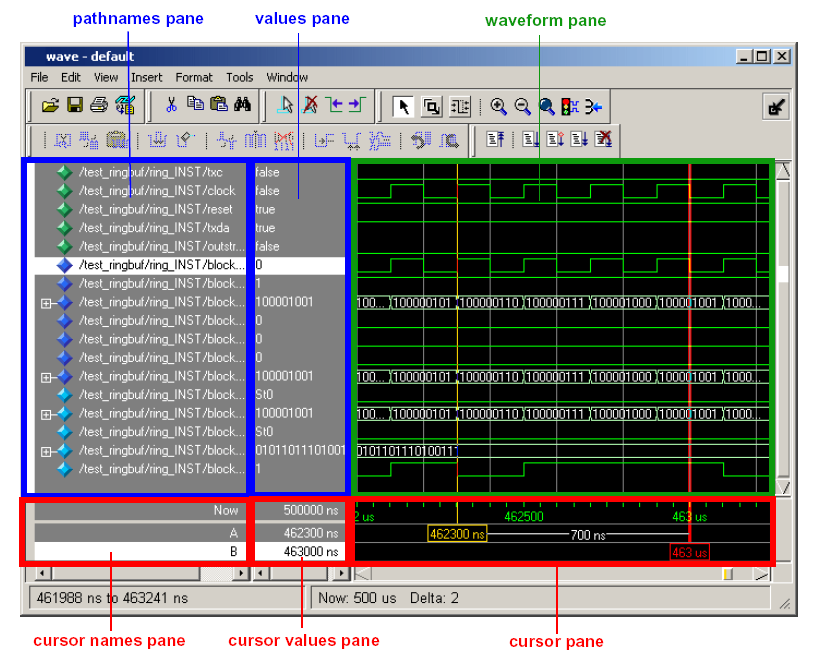Click the Find Next Transition icon
The image size is (823, 663).
click(357, 105)
